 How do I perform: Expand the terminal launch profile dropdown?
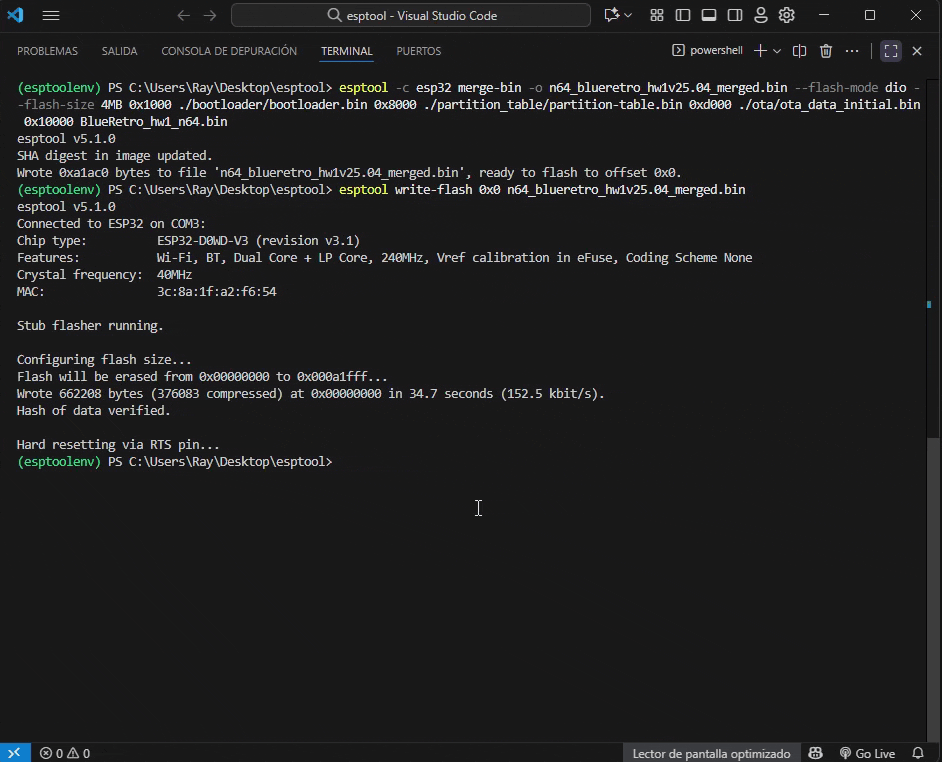point(777,51)
